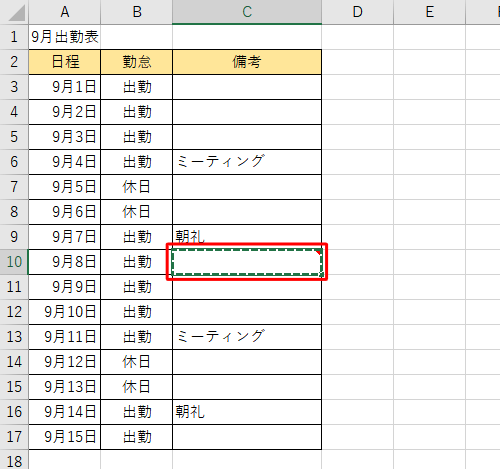Image resolution: width=500 pixels, height=469 pixels.
Task: Select the date cell 9月13日
Action: coord(65,387)
